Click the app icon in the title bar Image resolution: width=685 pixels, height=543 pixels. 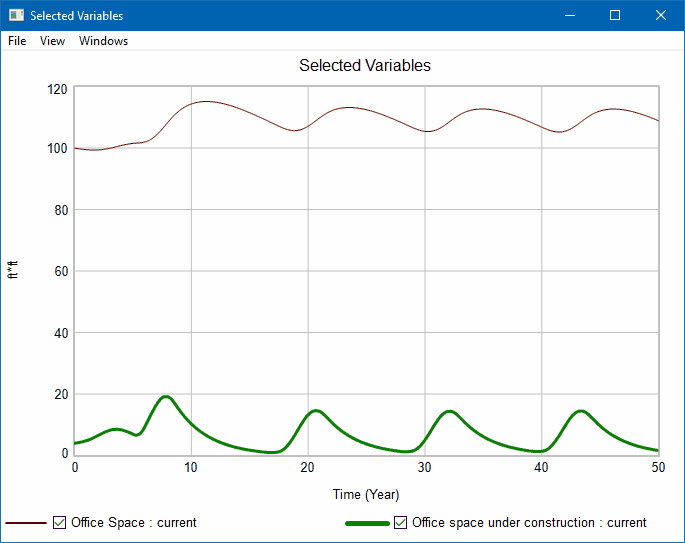point(15,15)
